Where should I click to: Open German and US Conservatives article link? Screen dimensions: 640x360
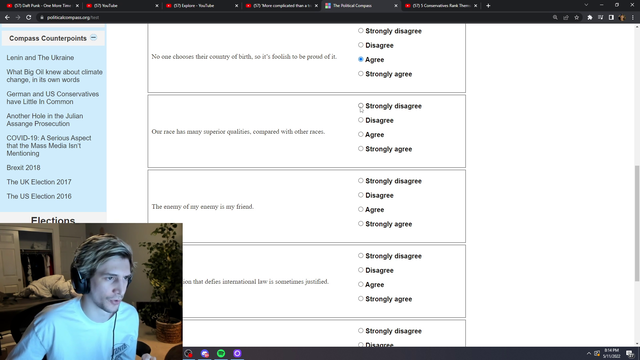coord(53,98)
